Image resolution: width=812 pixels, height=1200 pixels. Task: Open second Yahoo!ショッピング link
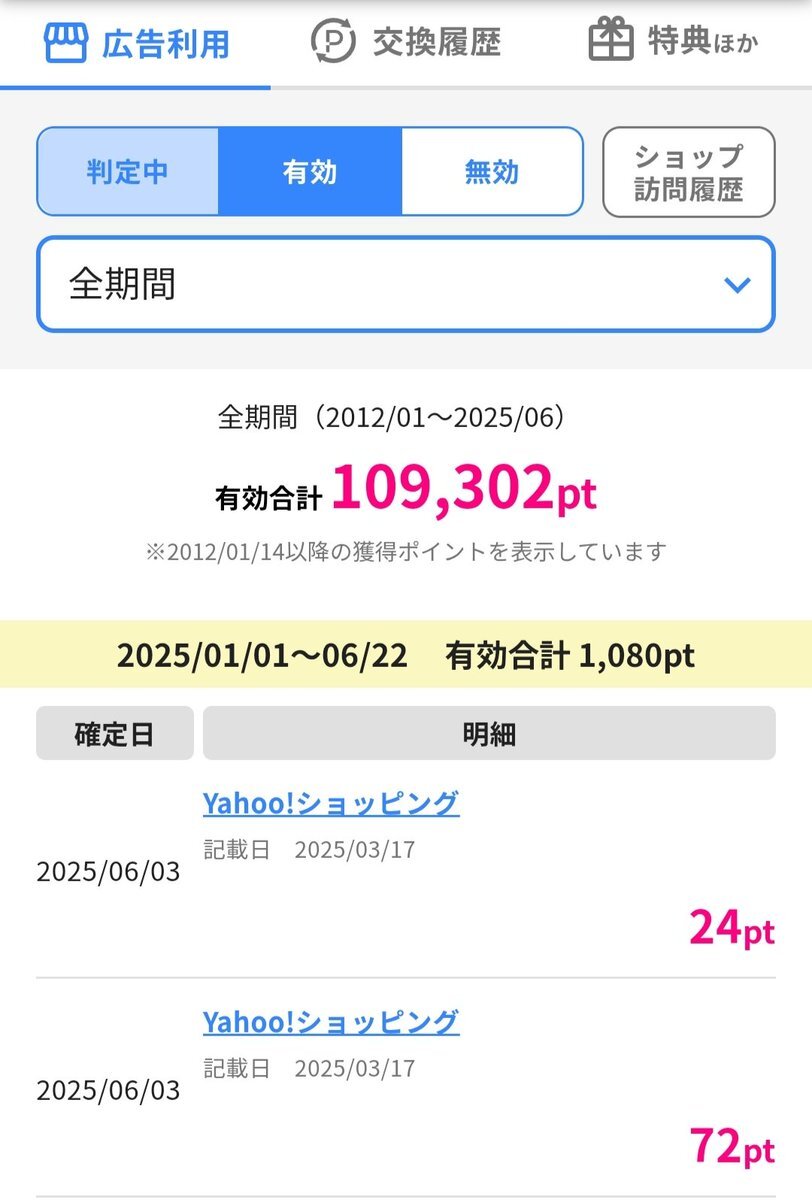pos(331,1022)
